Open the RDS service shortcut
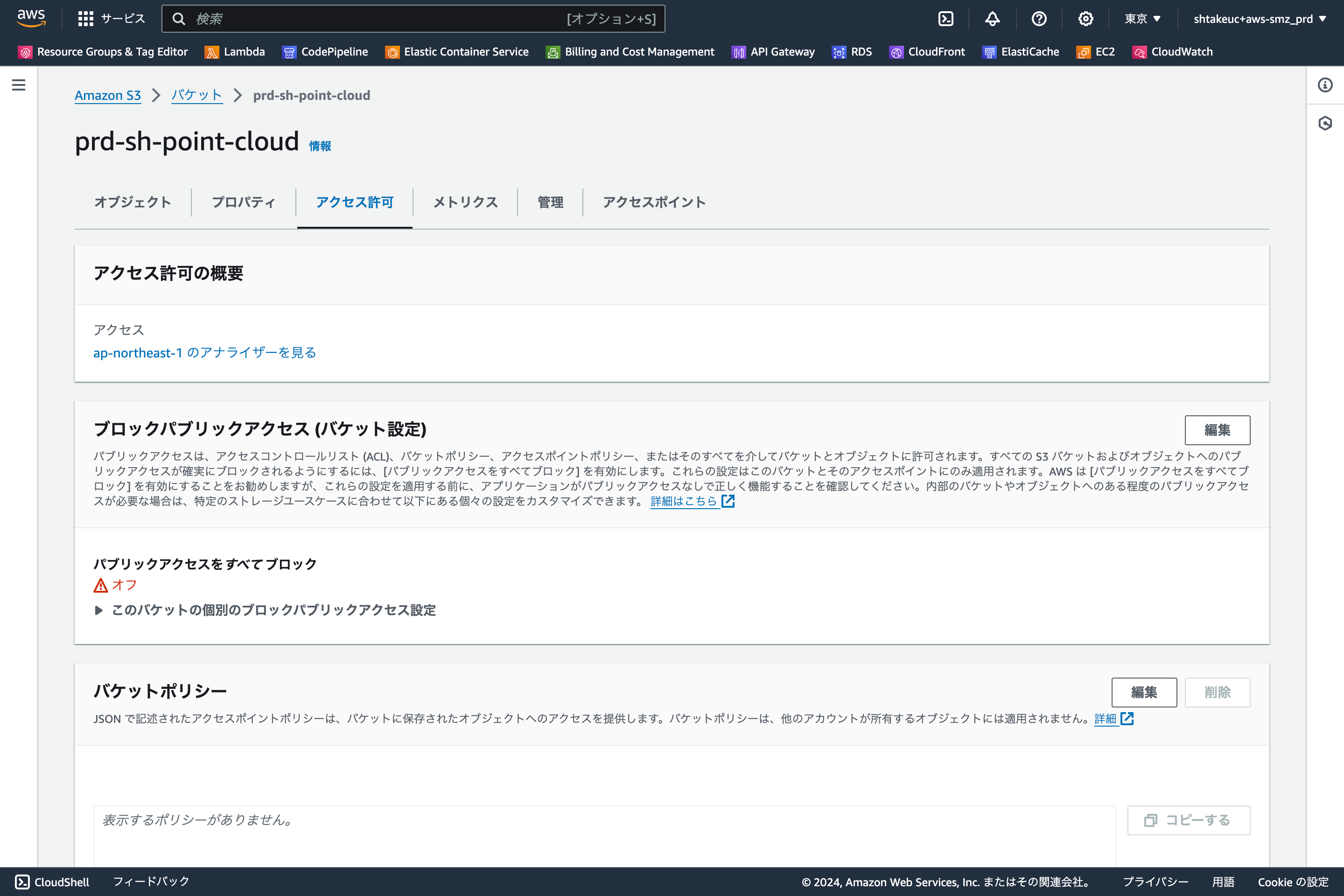This screenshot has width=1344, height=896. pyautogui.click(x=852, y=52)
